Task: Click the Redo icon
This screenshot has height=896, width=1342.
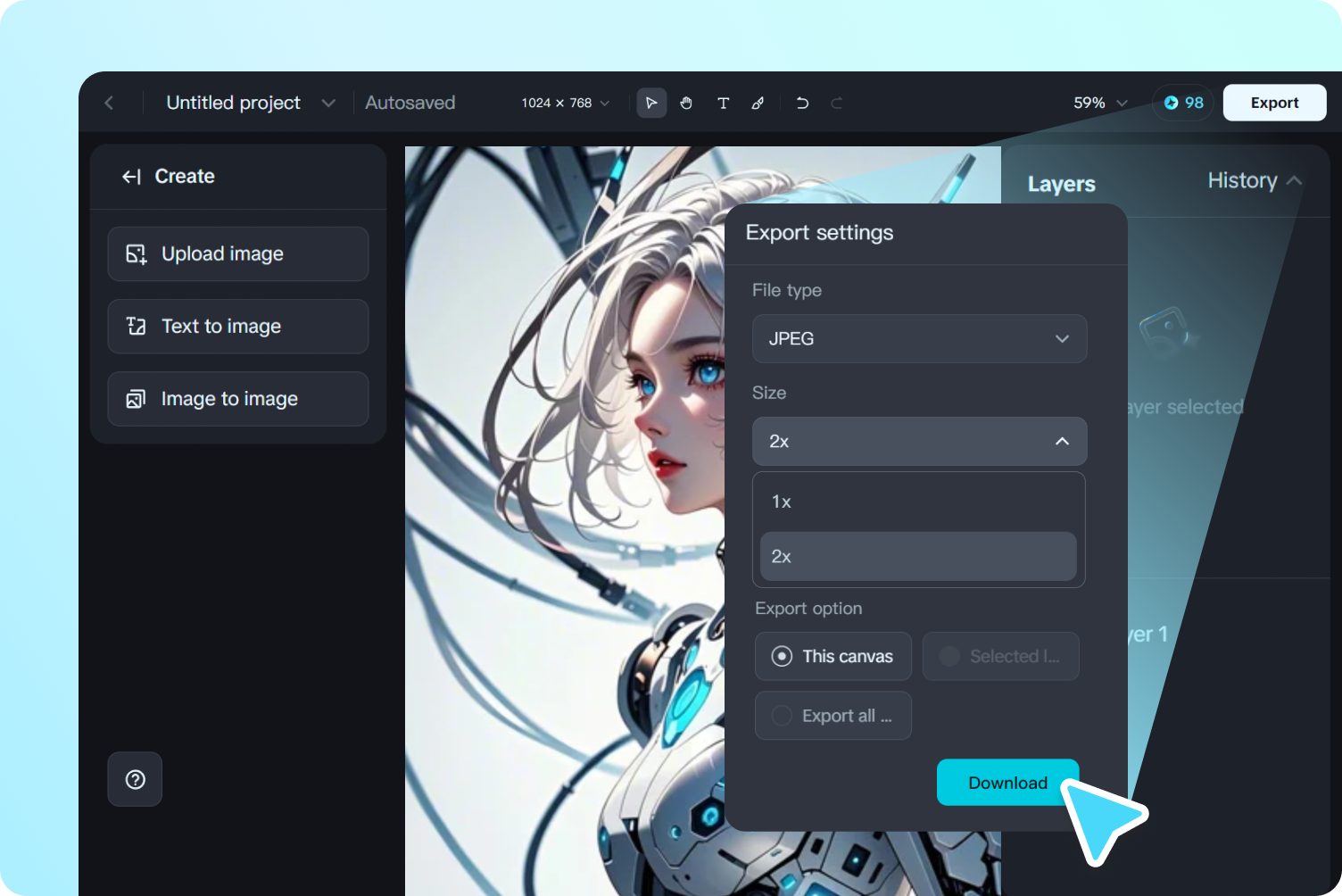Action: [836, 103]
